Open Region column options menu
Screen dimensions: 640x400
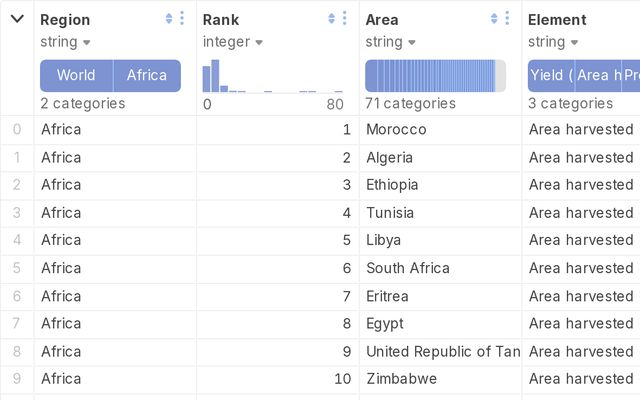pos(182,18)
